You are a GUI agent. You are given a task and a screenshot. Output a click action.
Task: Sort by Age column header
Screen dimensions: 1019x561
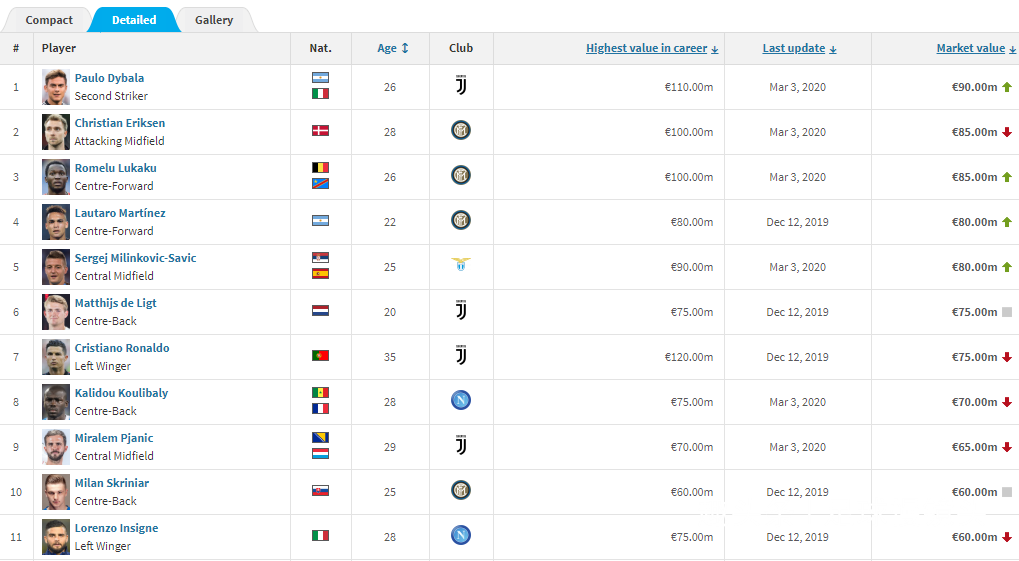pos(393,48)
